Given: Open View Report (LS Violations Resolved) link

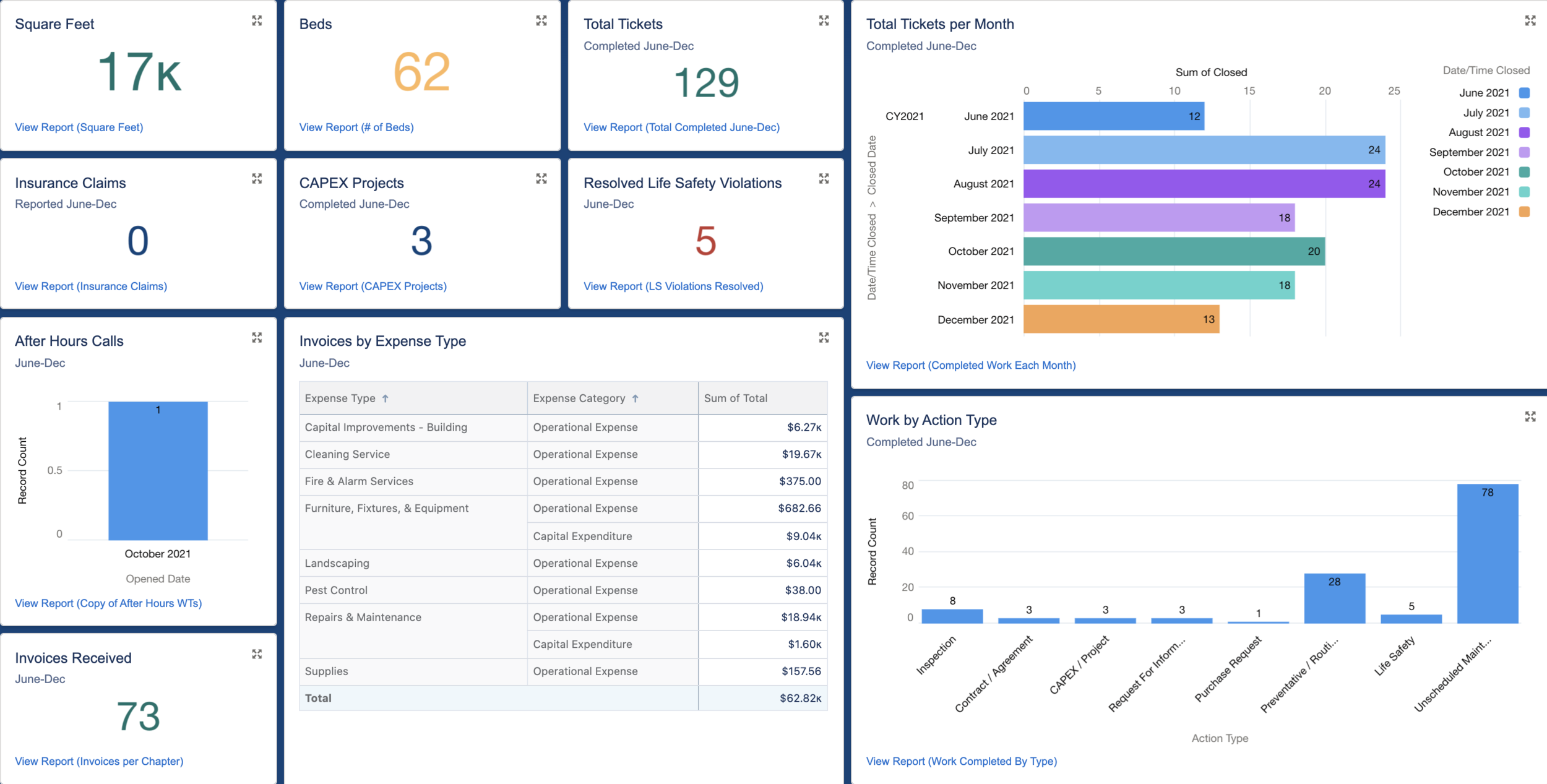Looking at the screenshot, I should click(x=673, y=286).
